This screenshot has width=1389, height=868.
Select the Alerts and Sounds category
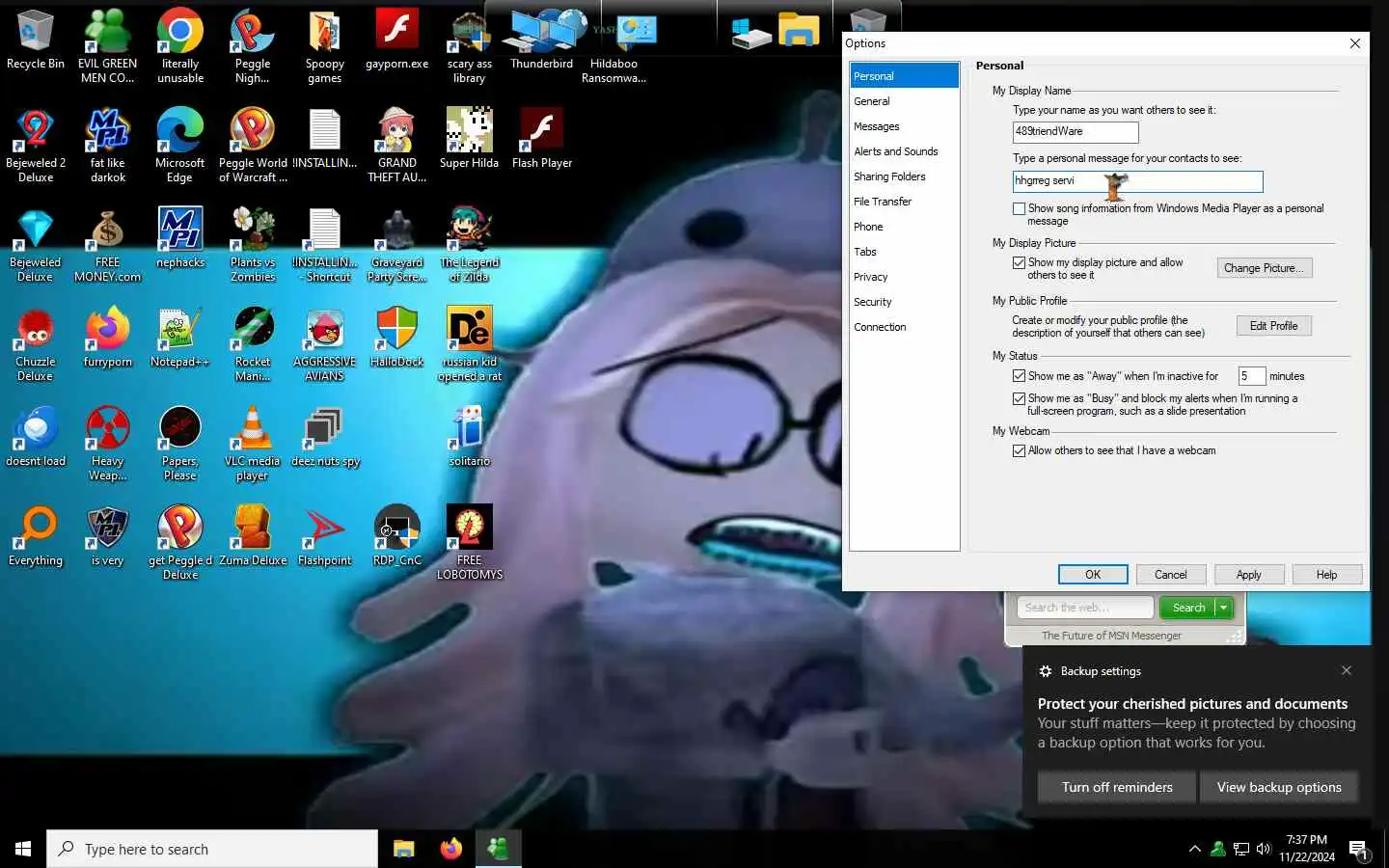click(x=904, y=151)
